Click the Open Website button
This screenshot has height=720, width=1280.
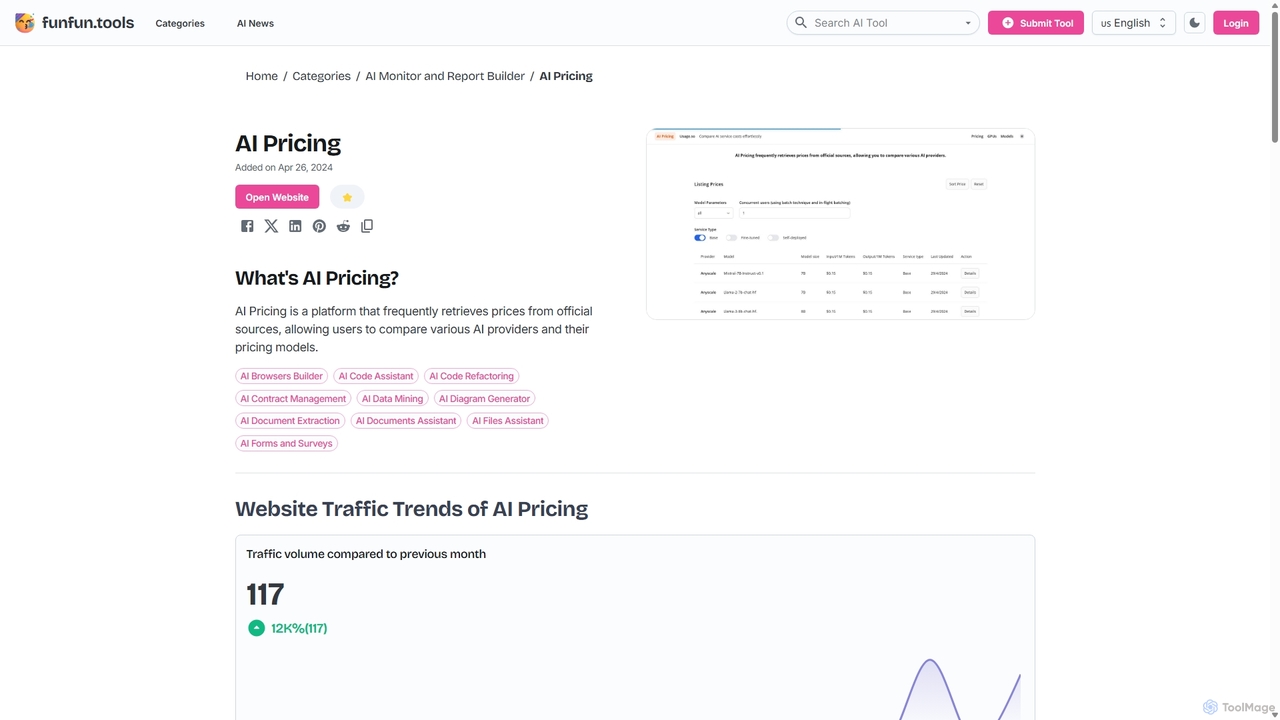pos(277,197)
